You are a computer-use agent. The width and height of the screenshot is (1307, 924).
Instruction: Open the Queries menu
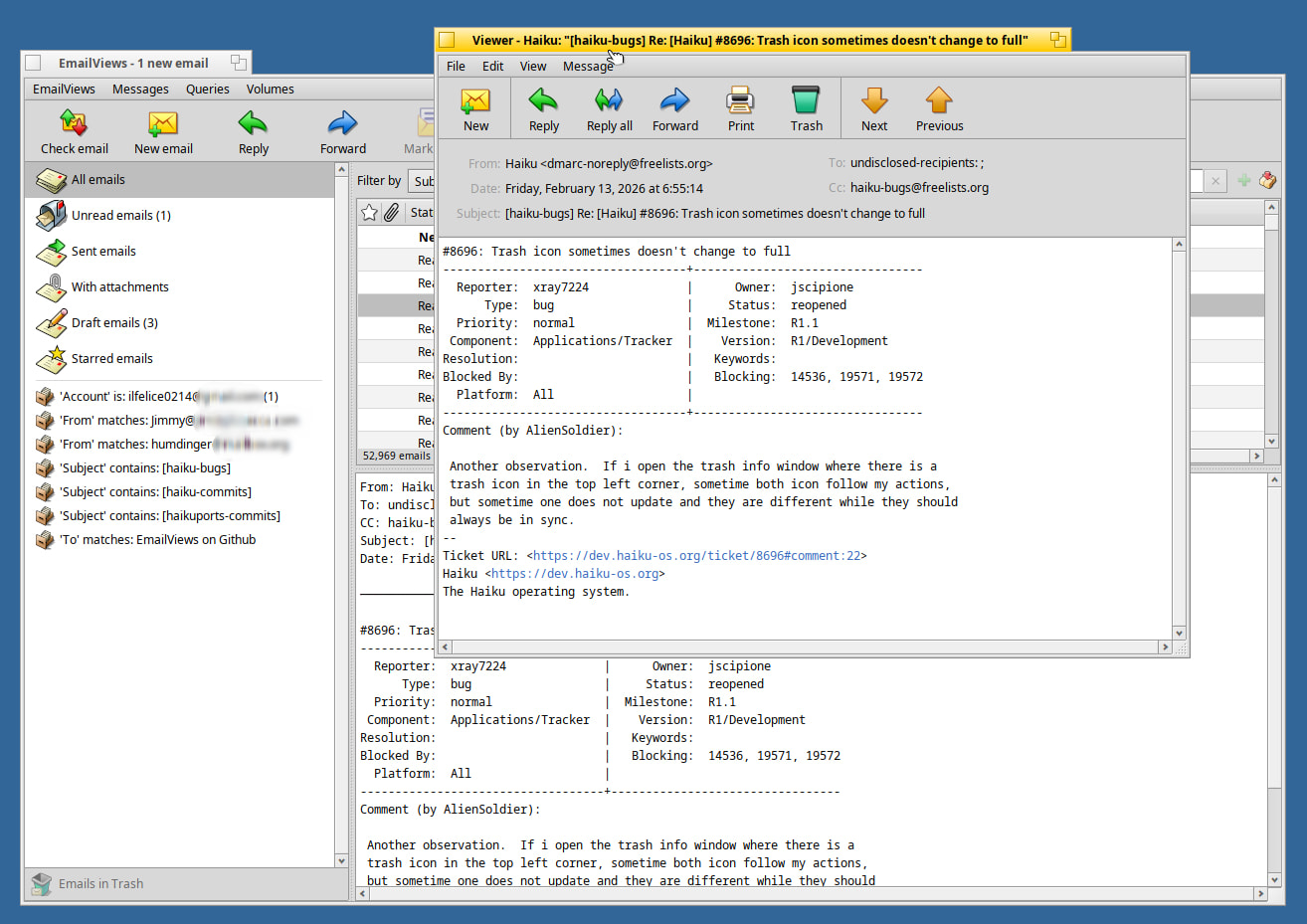(207, 90)
